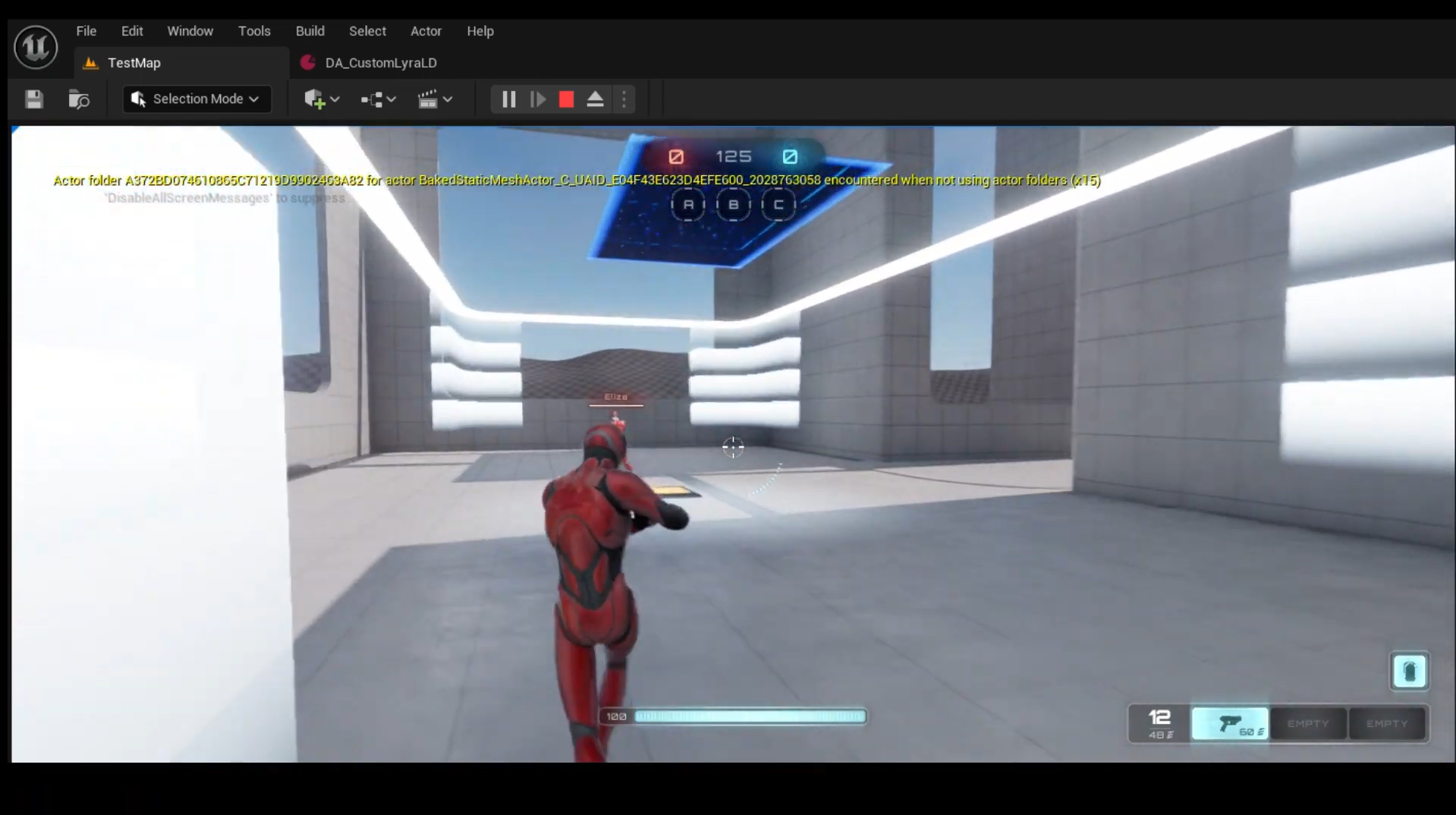Save the current level with the disk icon

[34, 99]
